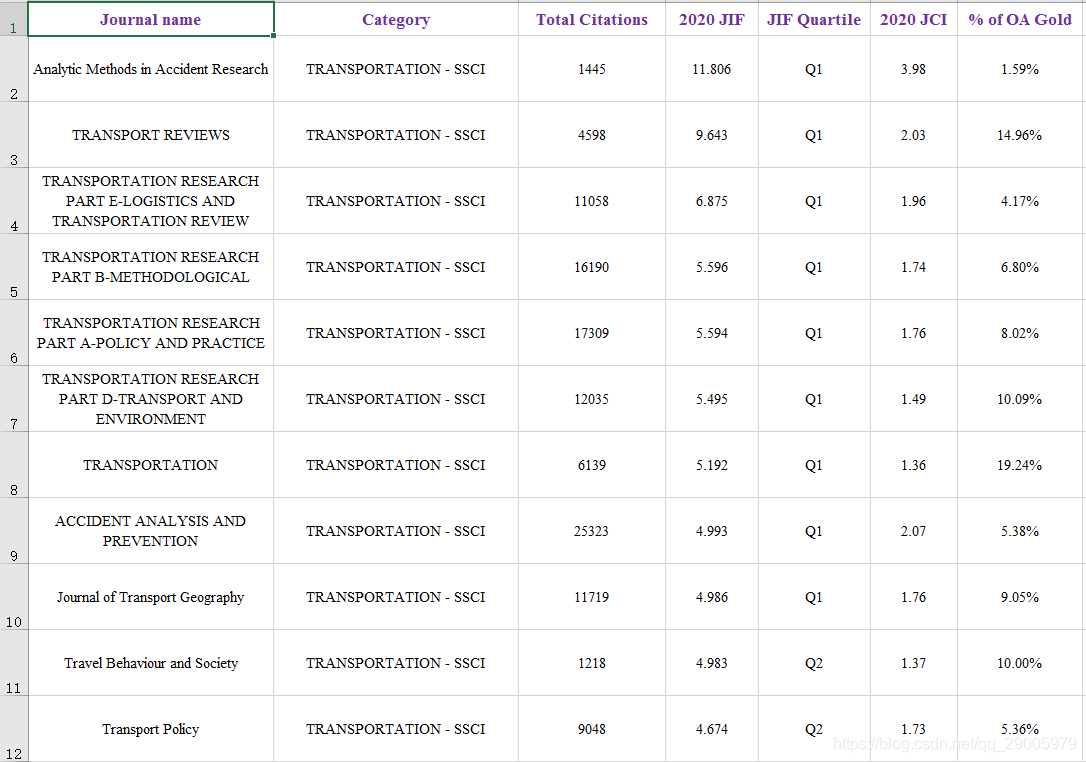Click the Part D-Transport and Environment cell

tap(150, 399)
